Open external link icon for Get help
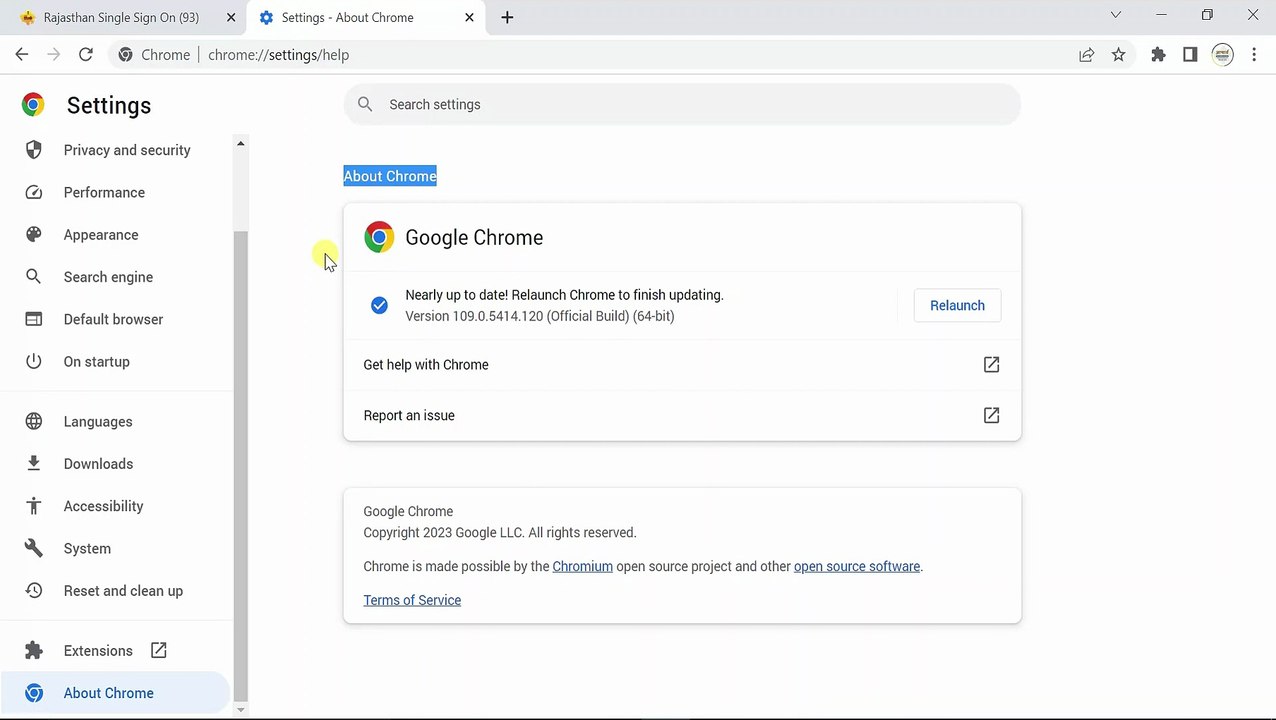This screenshot has height=720, width=1276. click(991, 365)
